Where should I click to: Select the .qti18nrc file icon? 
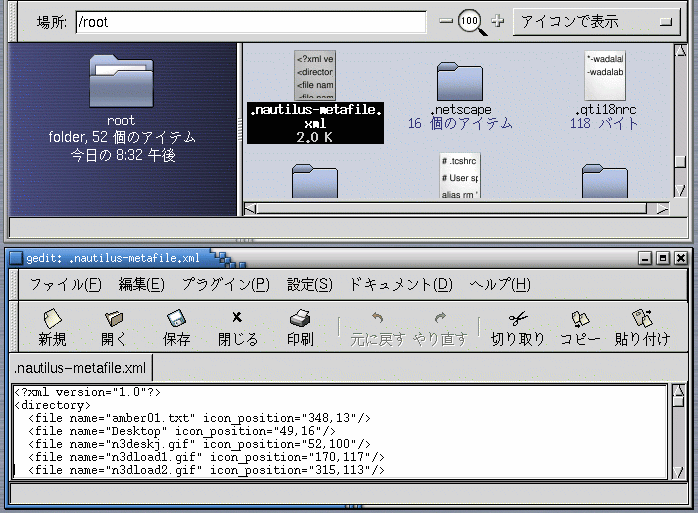coord(605,76)
